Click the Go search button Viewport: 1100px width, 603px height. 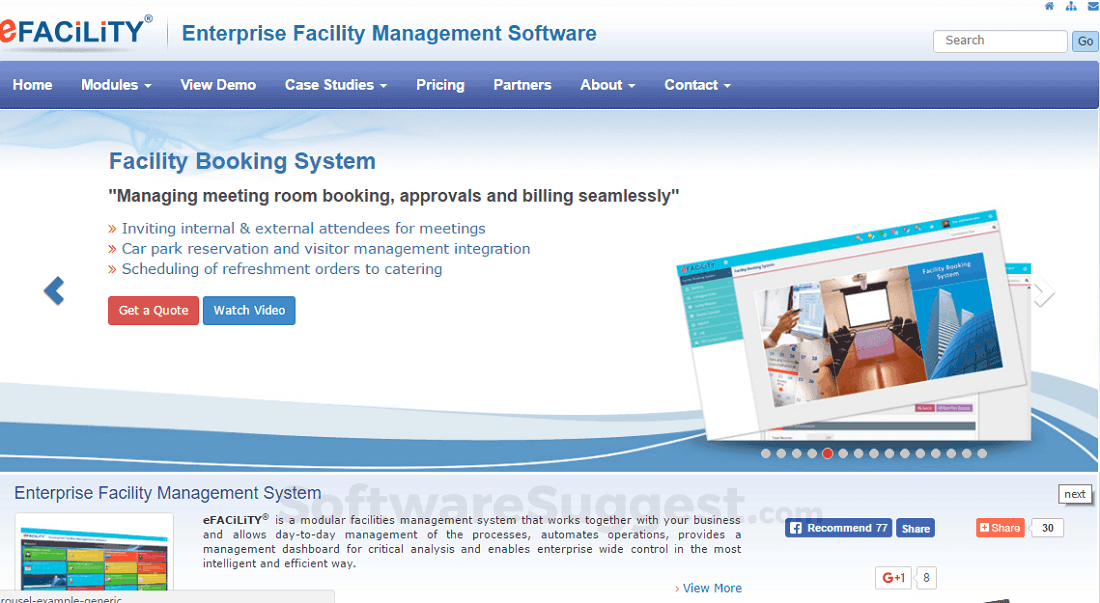point(1085,41)
